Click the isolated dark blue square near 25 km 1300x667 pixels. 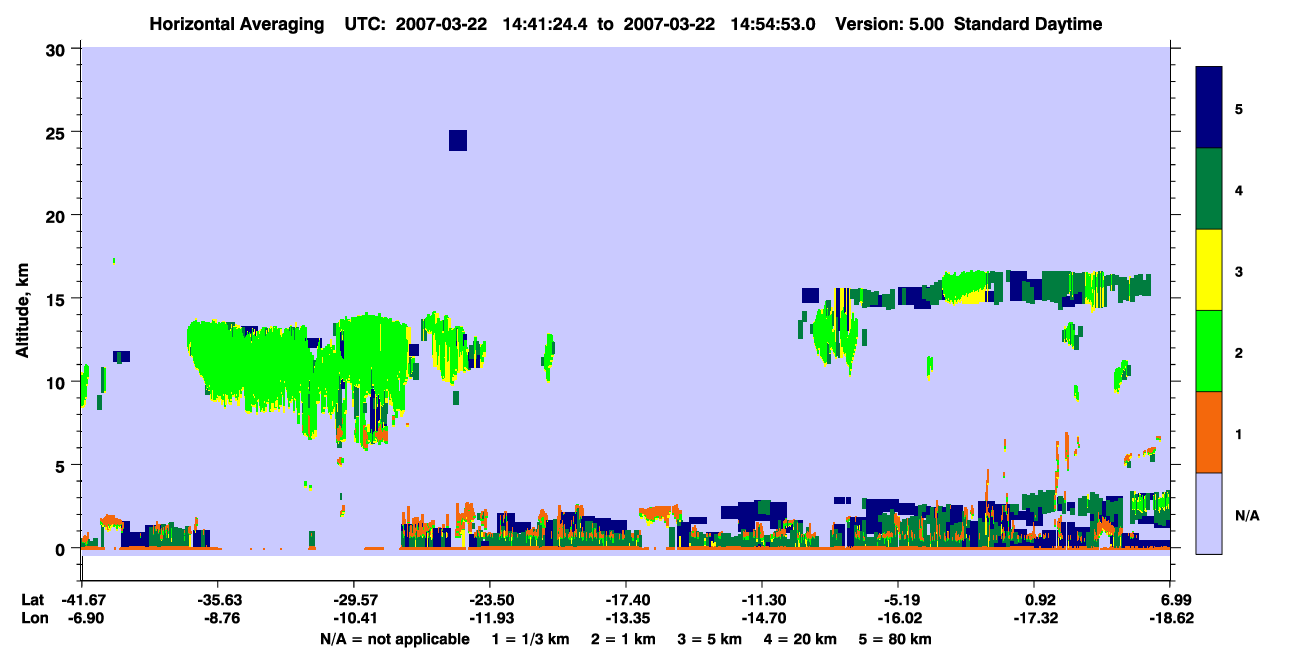tap(458, 140)
